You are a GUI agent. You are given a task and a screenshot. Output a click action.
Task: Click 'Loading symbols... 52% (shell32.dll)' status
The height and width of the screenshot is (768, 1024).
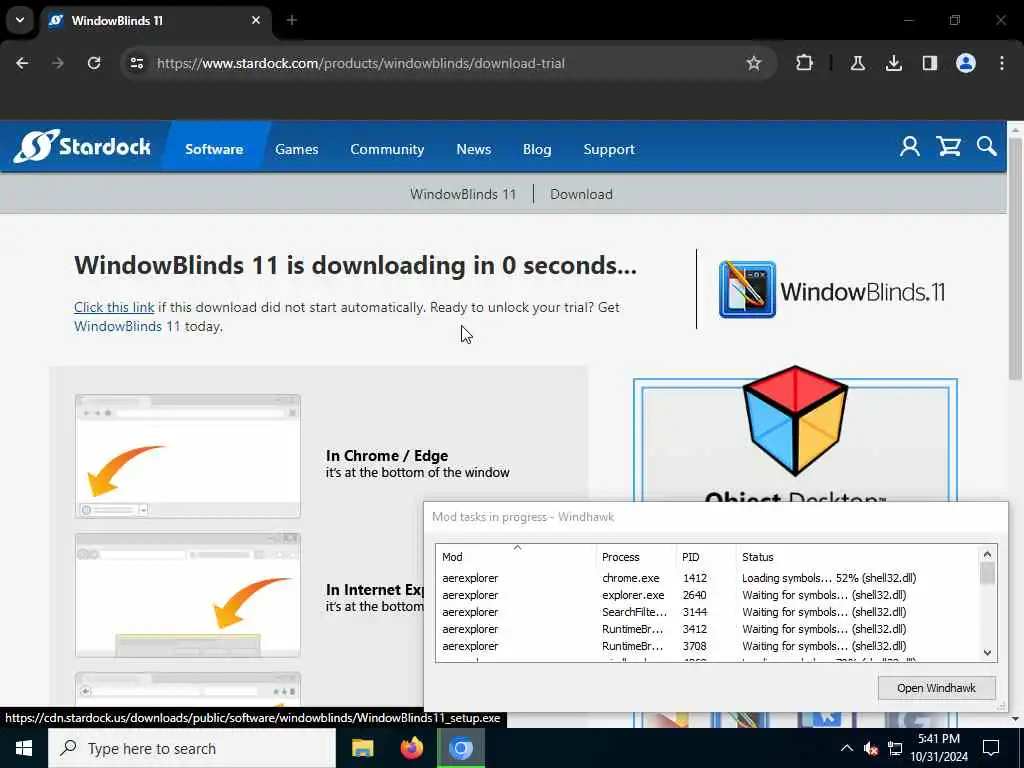click(829, 578)
